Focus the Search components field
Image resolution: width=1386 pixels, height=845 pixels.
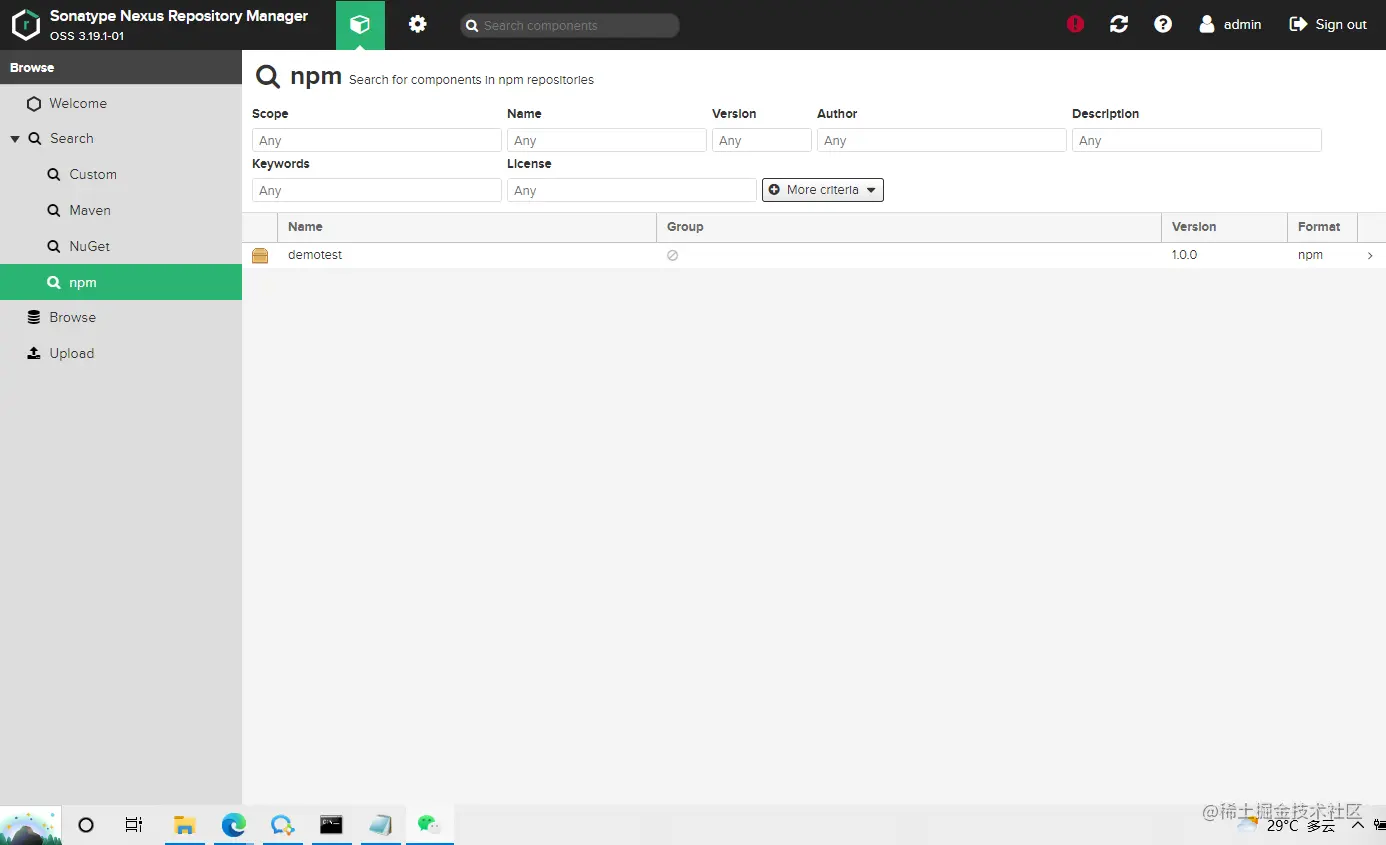[x=570, y=25]
